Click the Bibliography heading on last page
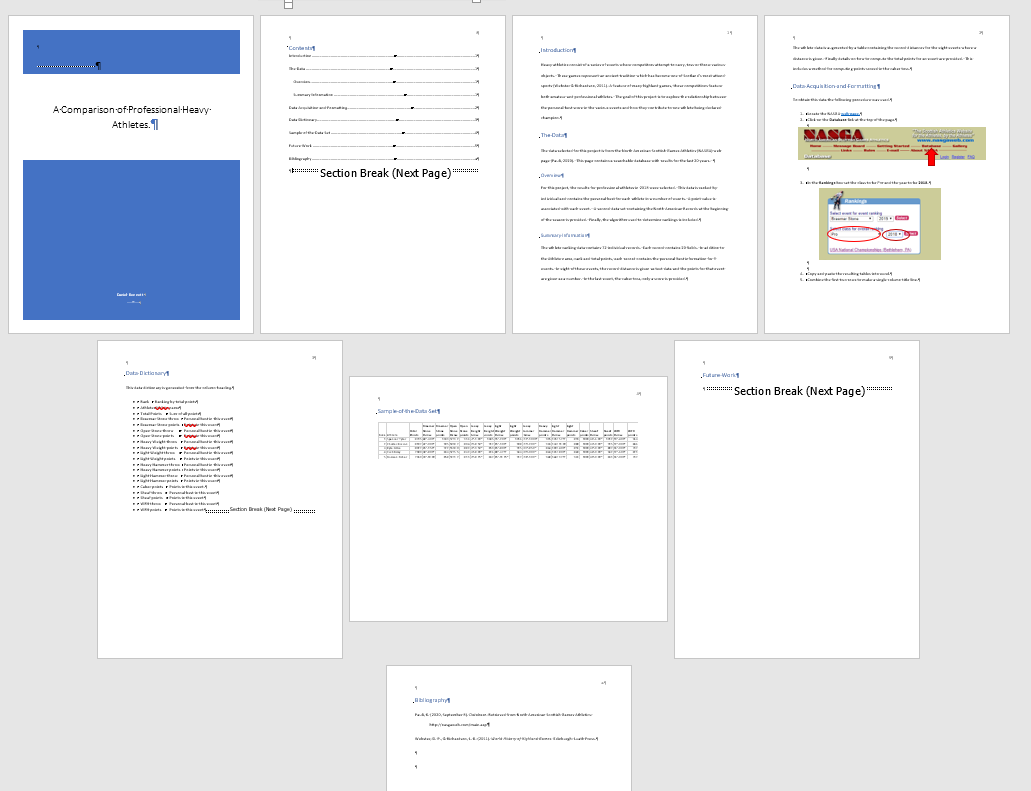Screen dimensions: 1031x791 pos(432,700)
